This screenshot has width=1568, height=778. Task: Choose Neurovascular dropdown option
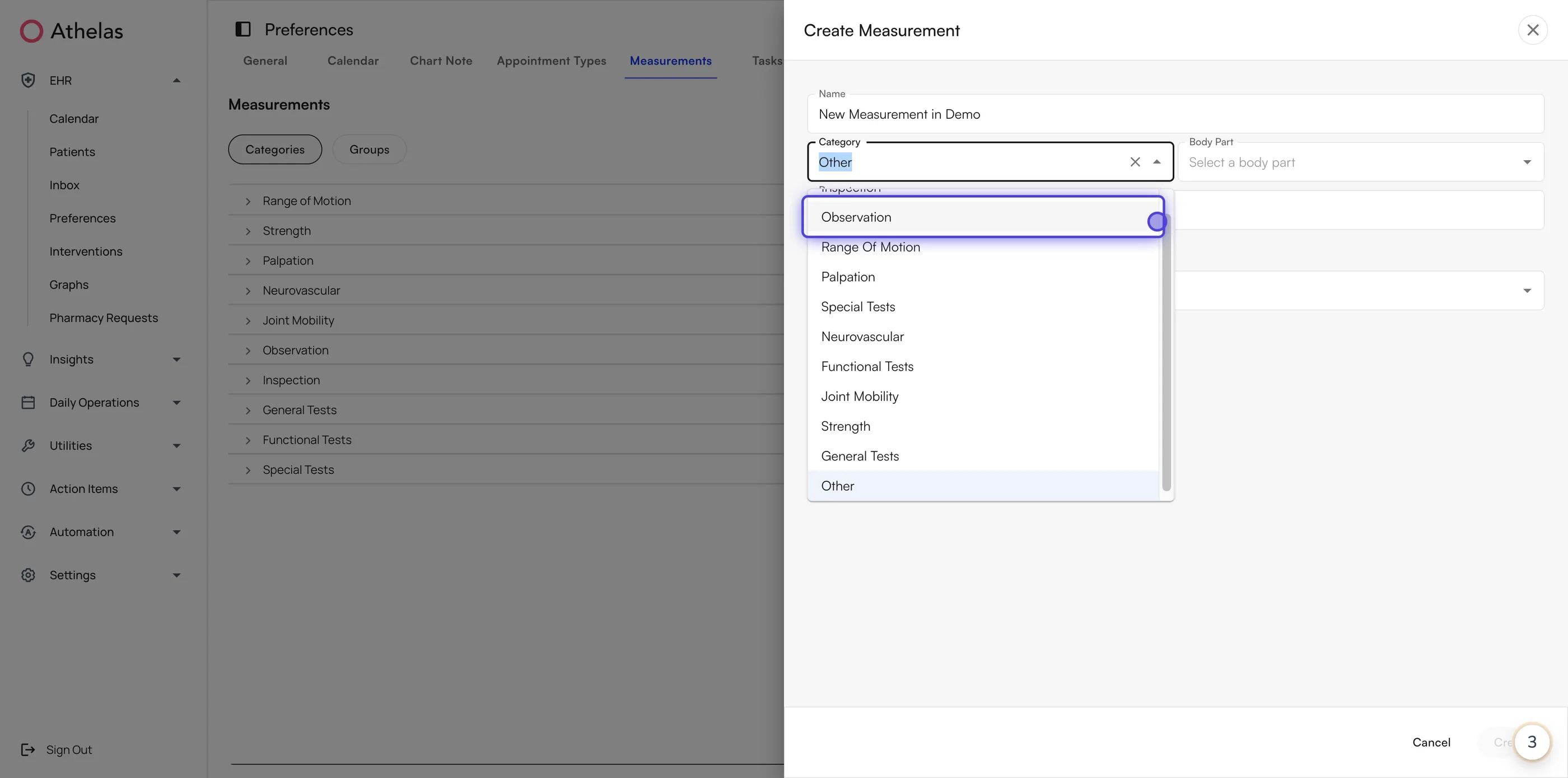coord(982,336)
